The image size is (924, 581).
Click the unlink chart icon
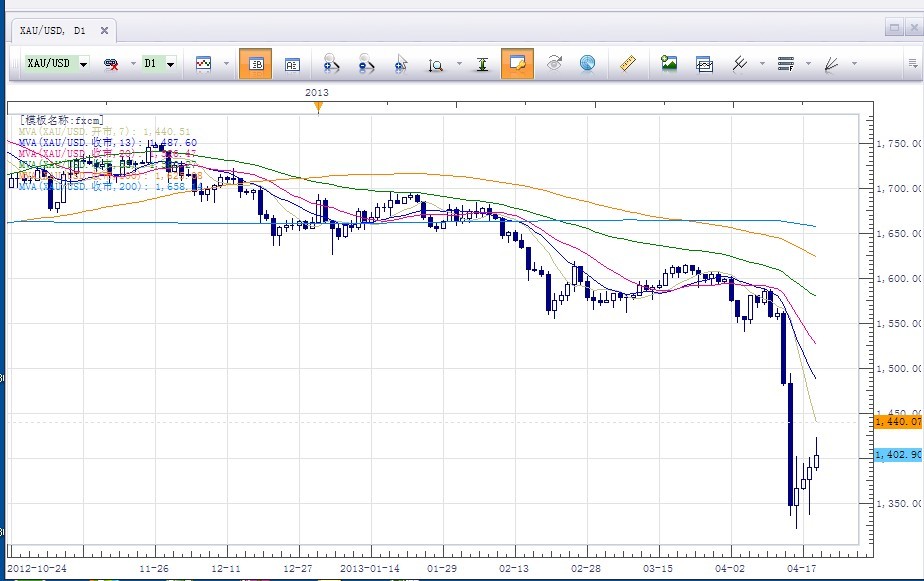(112, 64)
